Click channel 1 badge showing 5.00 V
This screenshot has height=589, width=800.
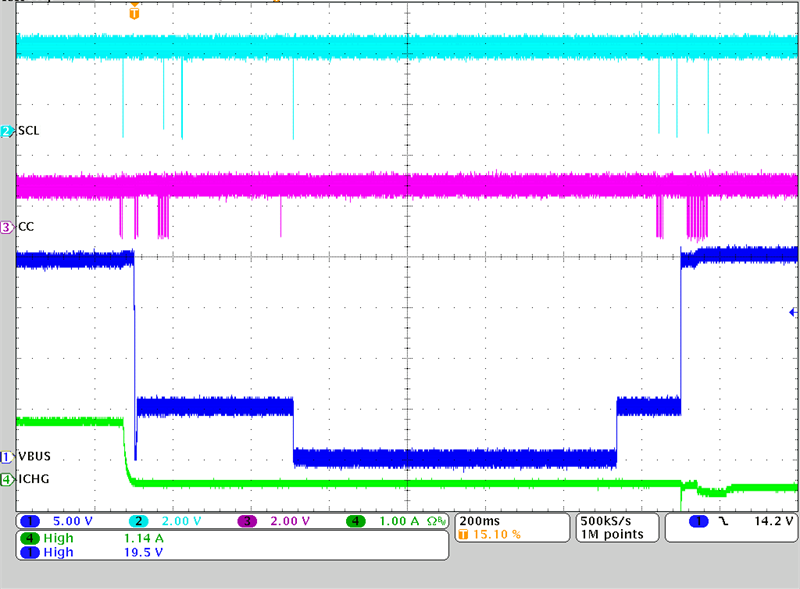(x=30, y=522)
